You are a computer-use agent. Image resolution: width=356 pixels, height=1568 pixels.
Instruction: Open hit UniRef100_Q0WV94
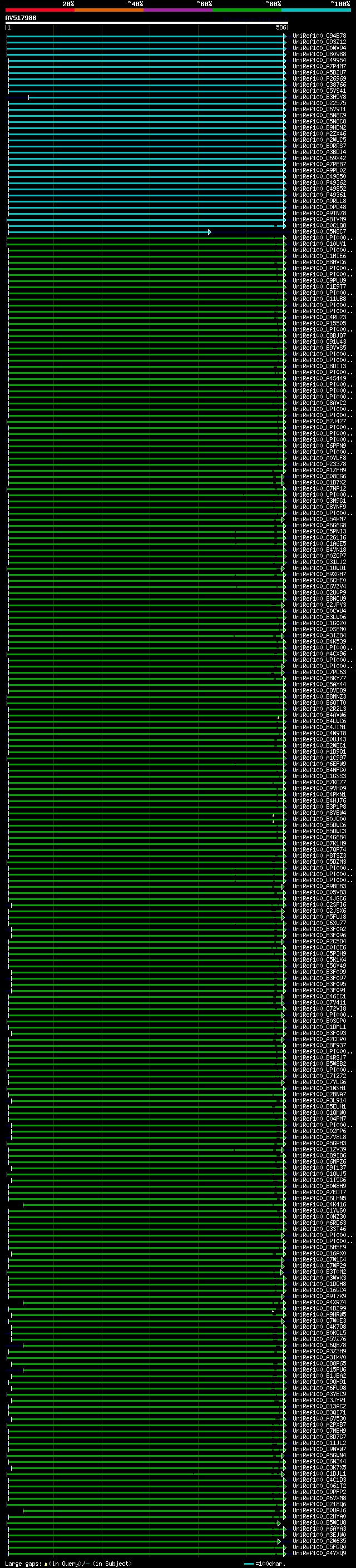pos(319,48)
